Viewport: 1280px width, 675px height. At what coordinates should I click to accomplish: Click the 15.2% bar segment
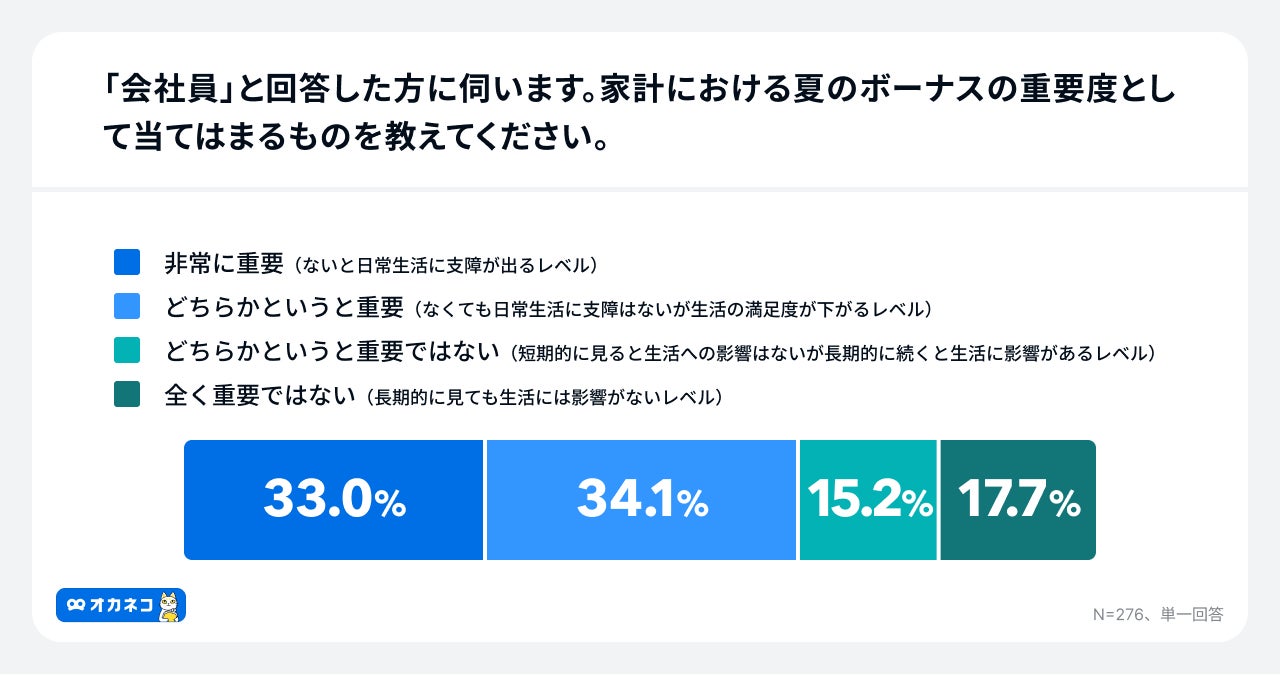pyautogui.click(x=868, y=500)
